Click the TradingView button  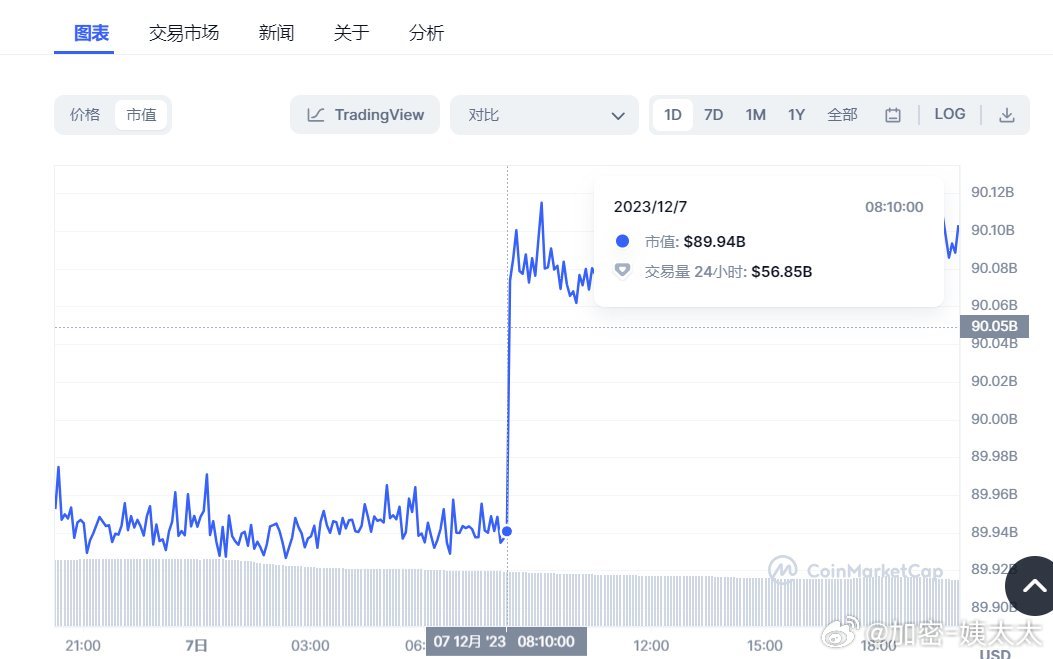(x=365, y=115)
